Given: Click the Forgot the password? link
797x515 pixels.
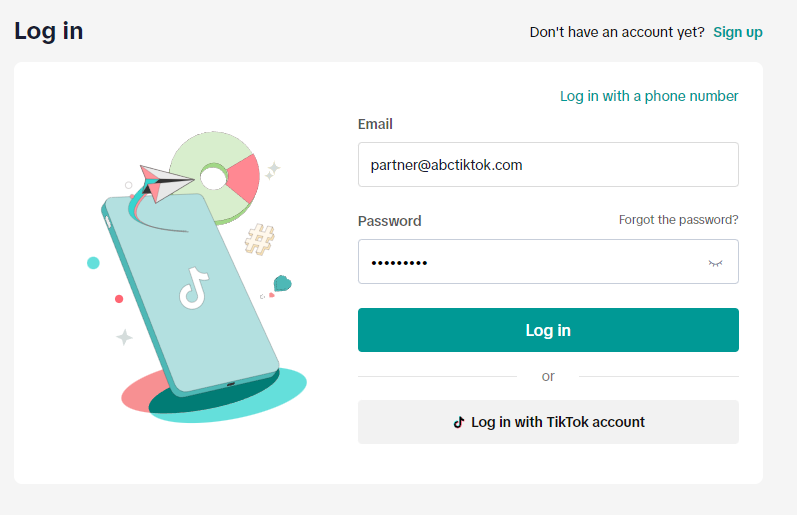Looking at the screenshot, I should (x=678, y=220).
